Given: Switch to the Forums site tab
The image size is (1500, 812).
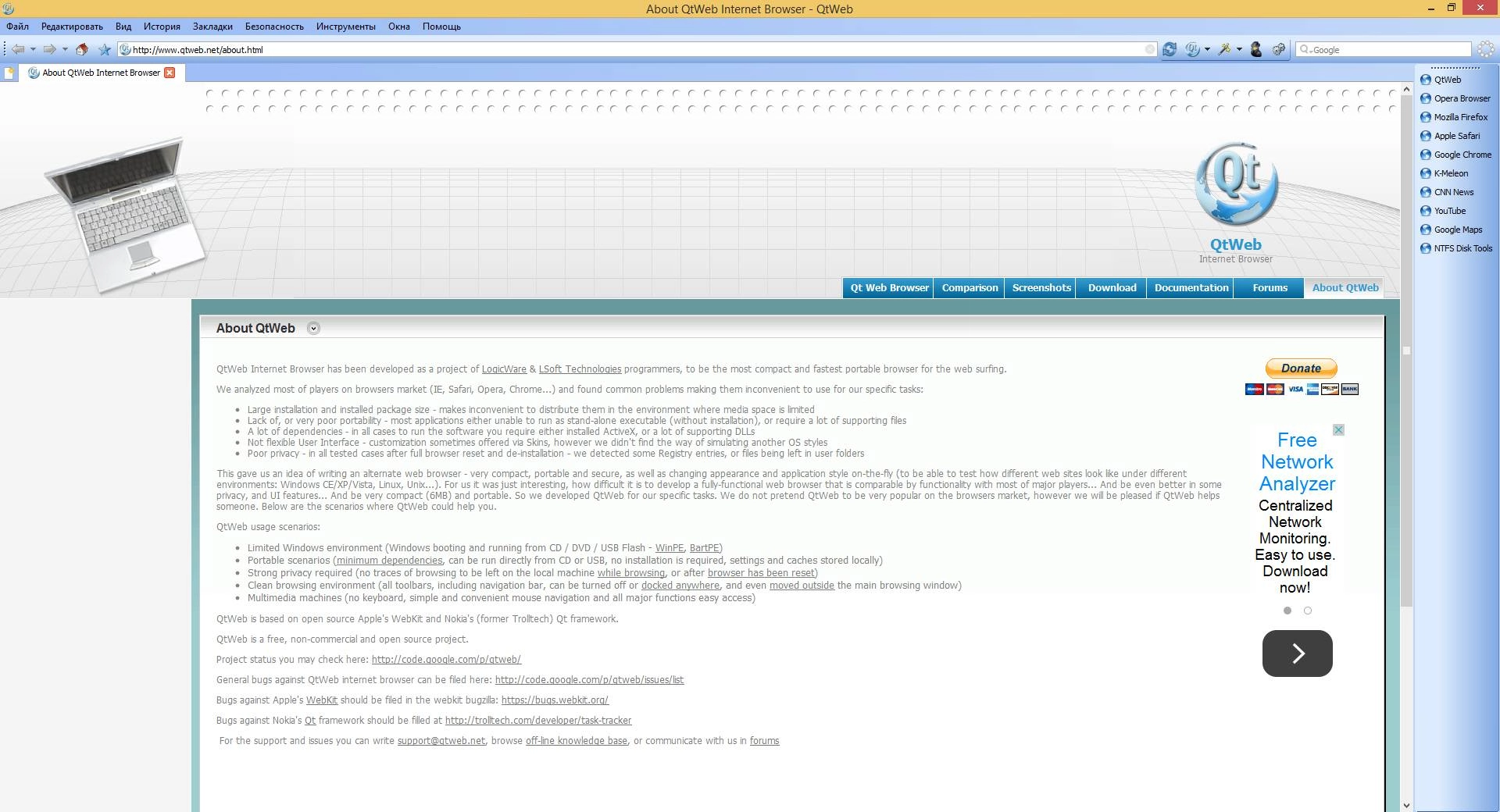Looking at the screenshot, I should pyautogui.click(x=1270, y=288).
